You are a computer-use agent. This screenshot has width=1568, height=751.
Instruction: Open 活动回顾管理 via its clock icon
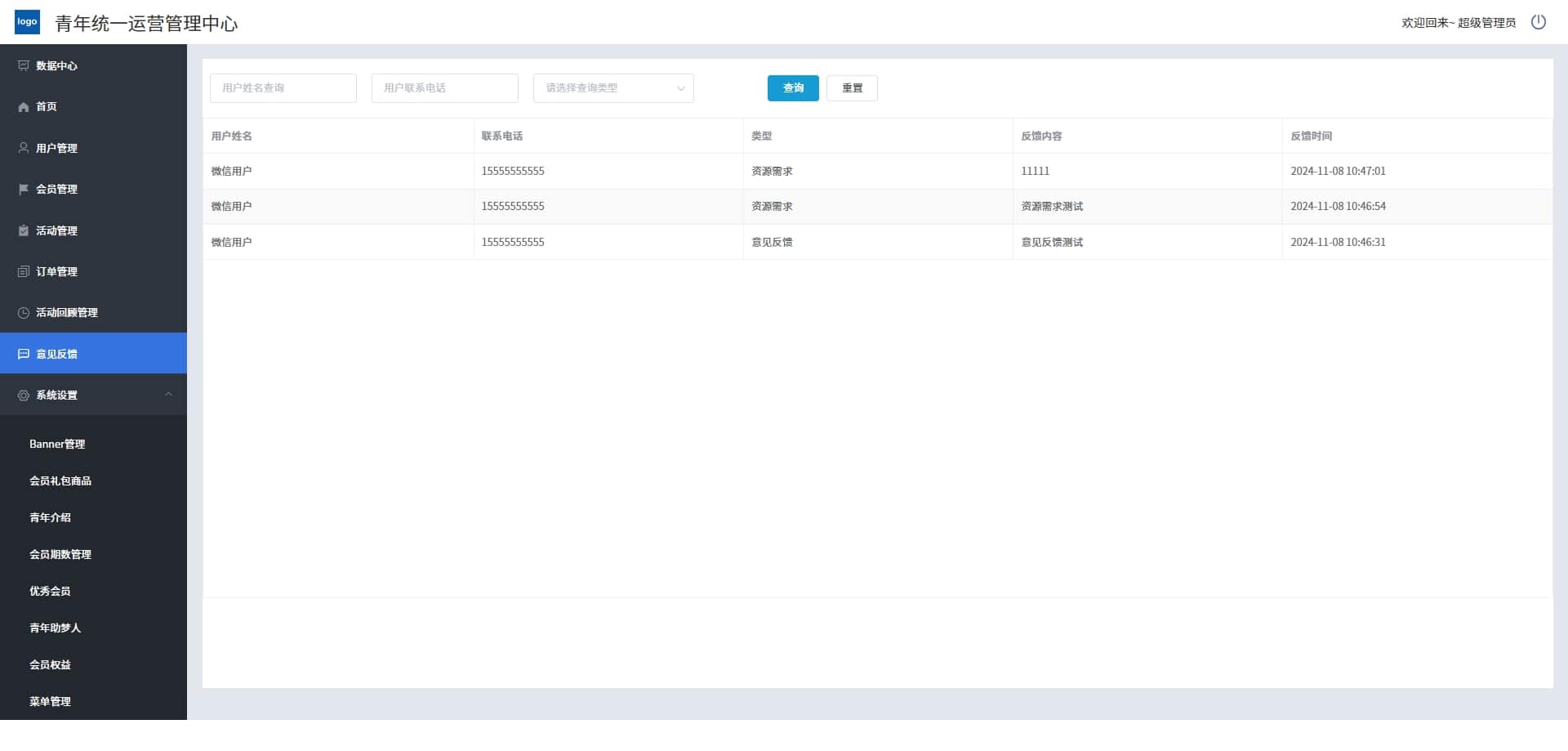[24, 312]
